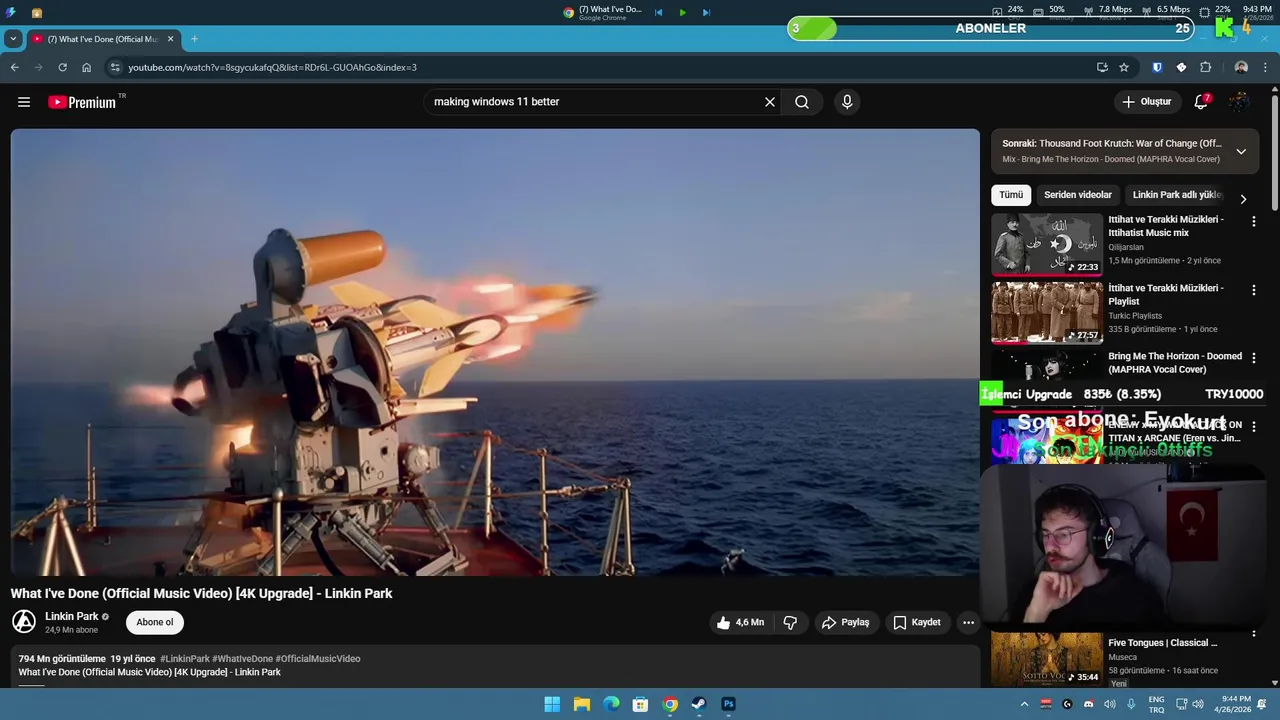This screenshot has width=1280, height=720.
Task: Go to previous track in top bar
Action: [658, 12]
